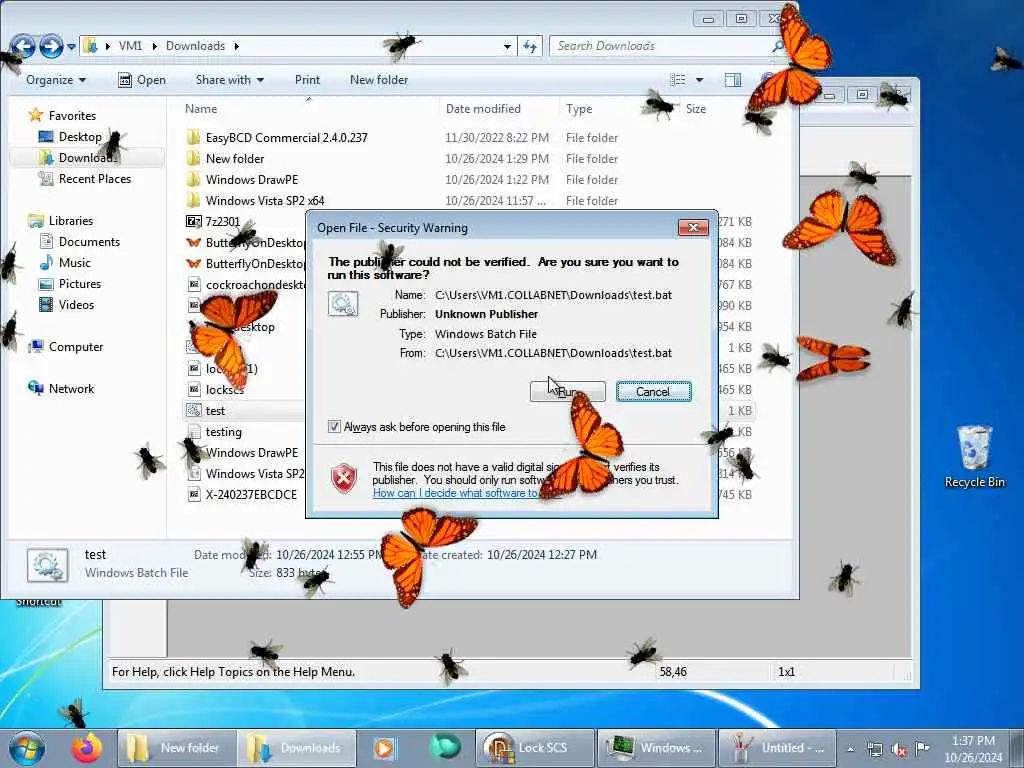Switch to the Downloads taskbar button
This screenshot has width=1024, height=768.
[296, 748]
